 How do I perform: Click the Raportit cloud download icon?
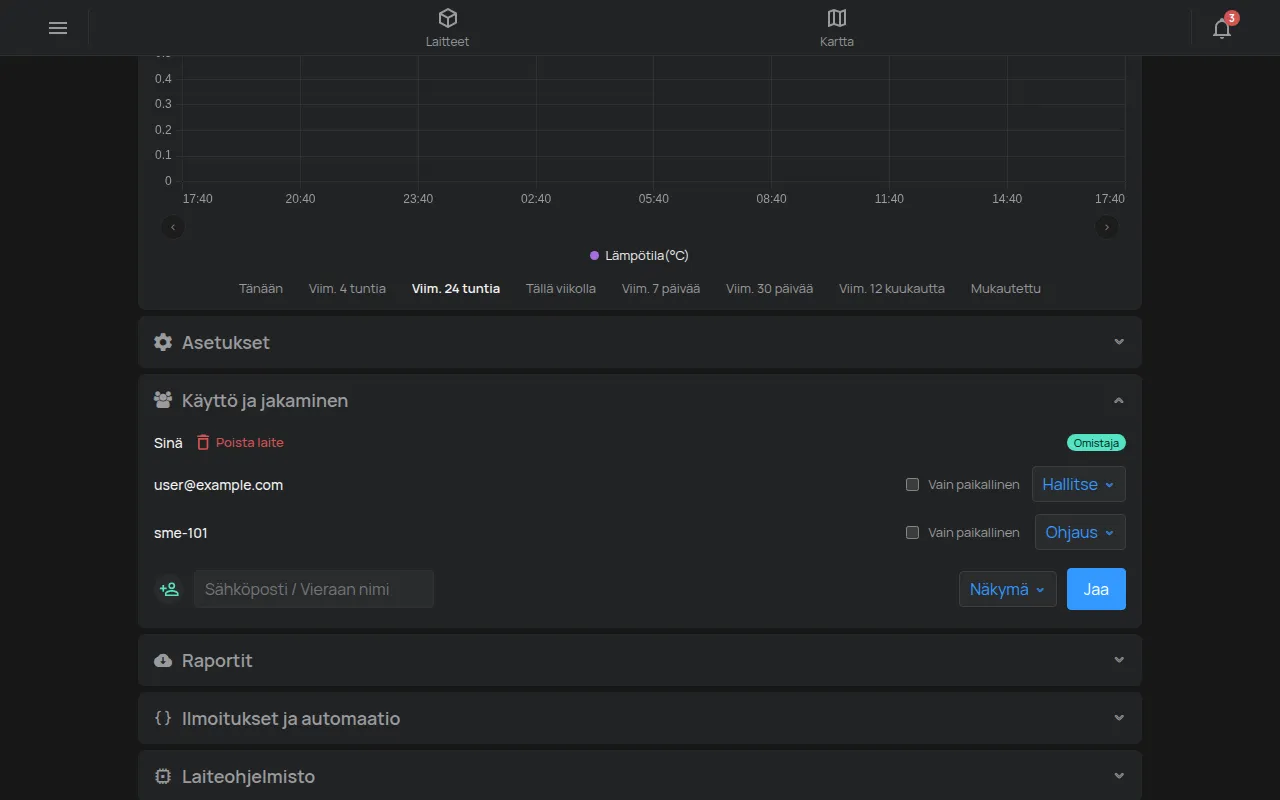(x=163, y=660)
